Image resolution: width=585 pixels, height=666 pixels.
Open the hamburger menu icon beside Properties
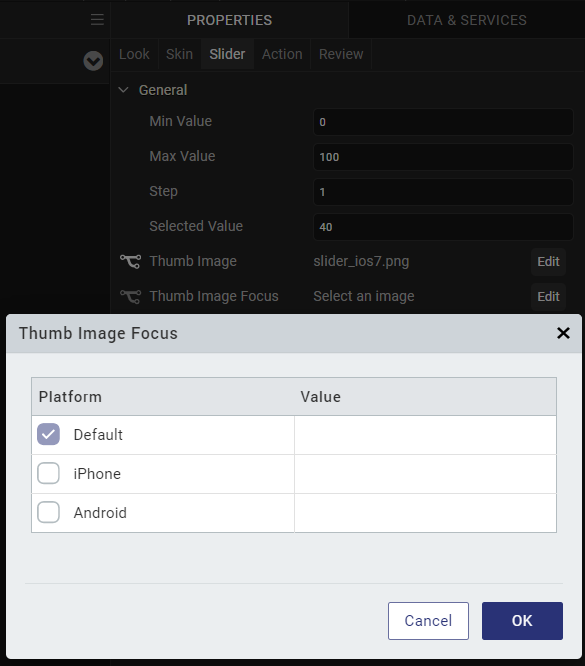97,20
